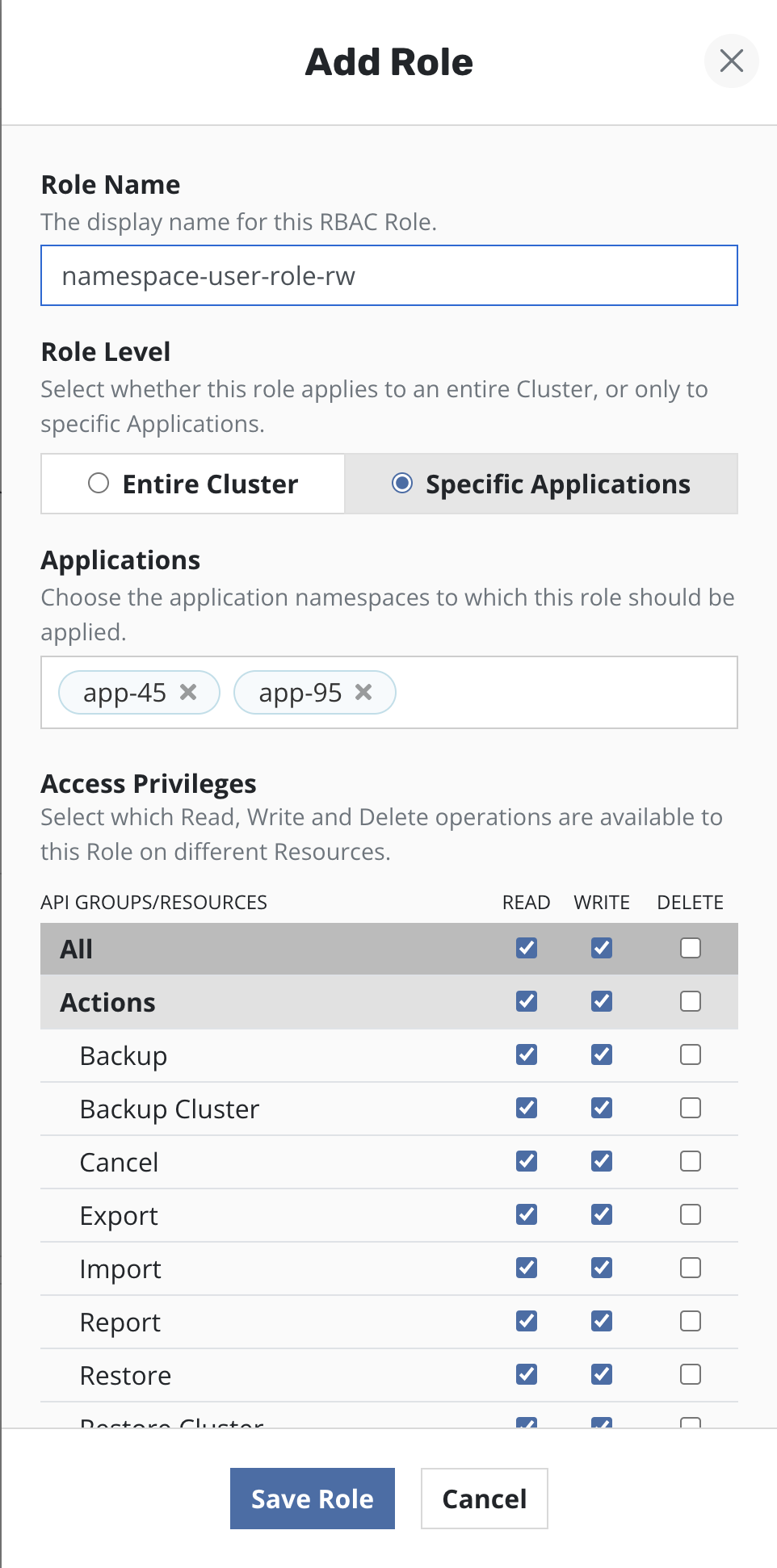Enable Delete for the Actions group
Image resolution: width=777 pixels, height=1568 pixels.
coord(690,1001)
